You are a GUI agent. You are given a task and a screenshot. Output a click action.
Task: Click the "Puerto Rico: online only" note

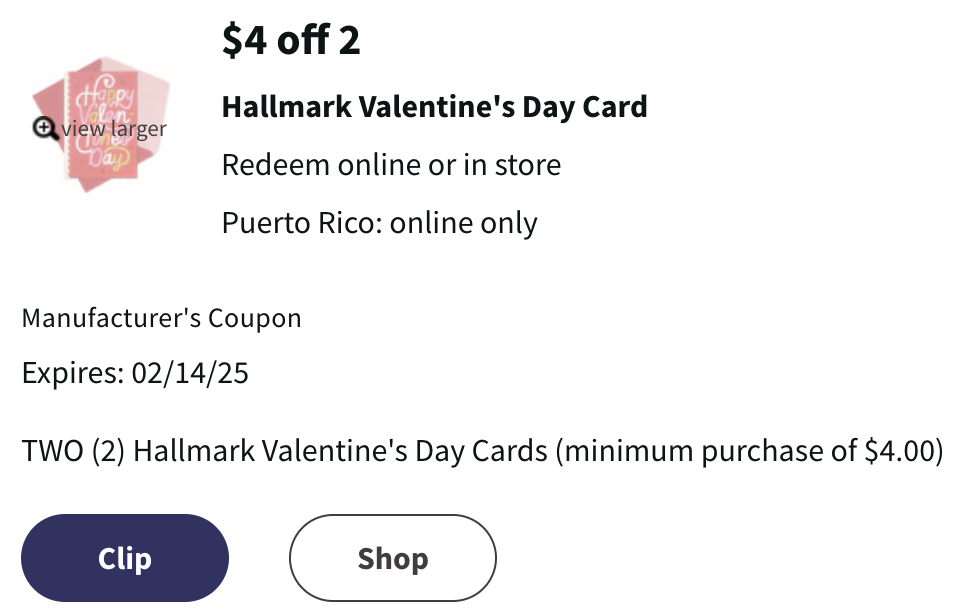coord(379,222)
